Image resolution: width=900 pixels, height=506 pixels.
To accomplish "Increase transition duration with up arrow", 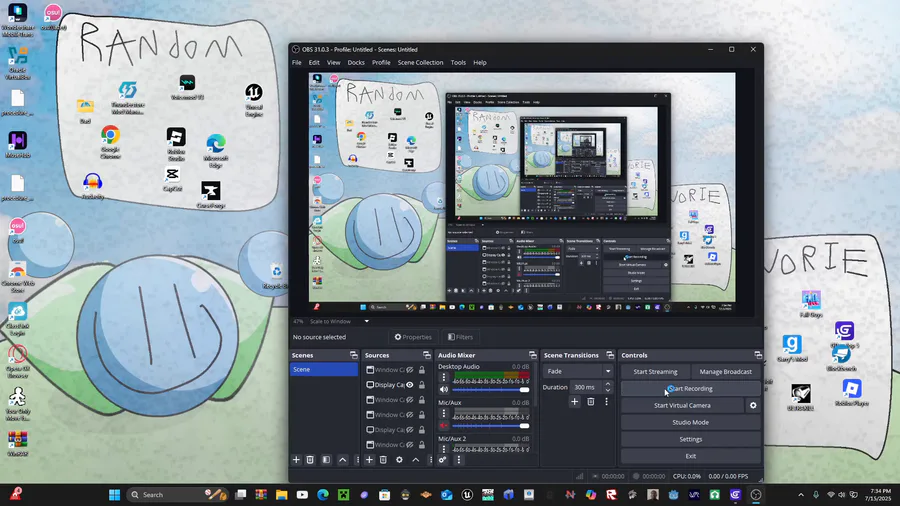I will 608,384.
